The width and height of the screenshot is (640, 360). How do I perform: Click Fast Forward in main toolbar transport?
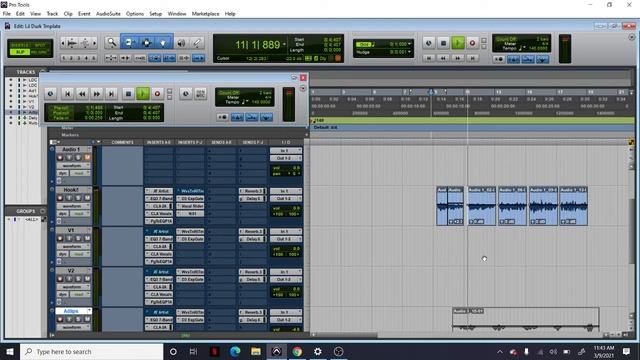(x=458, y=58)
